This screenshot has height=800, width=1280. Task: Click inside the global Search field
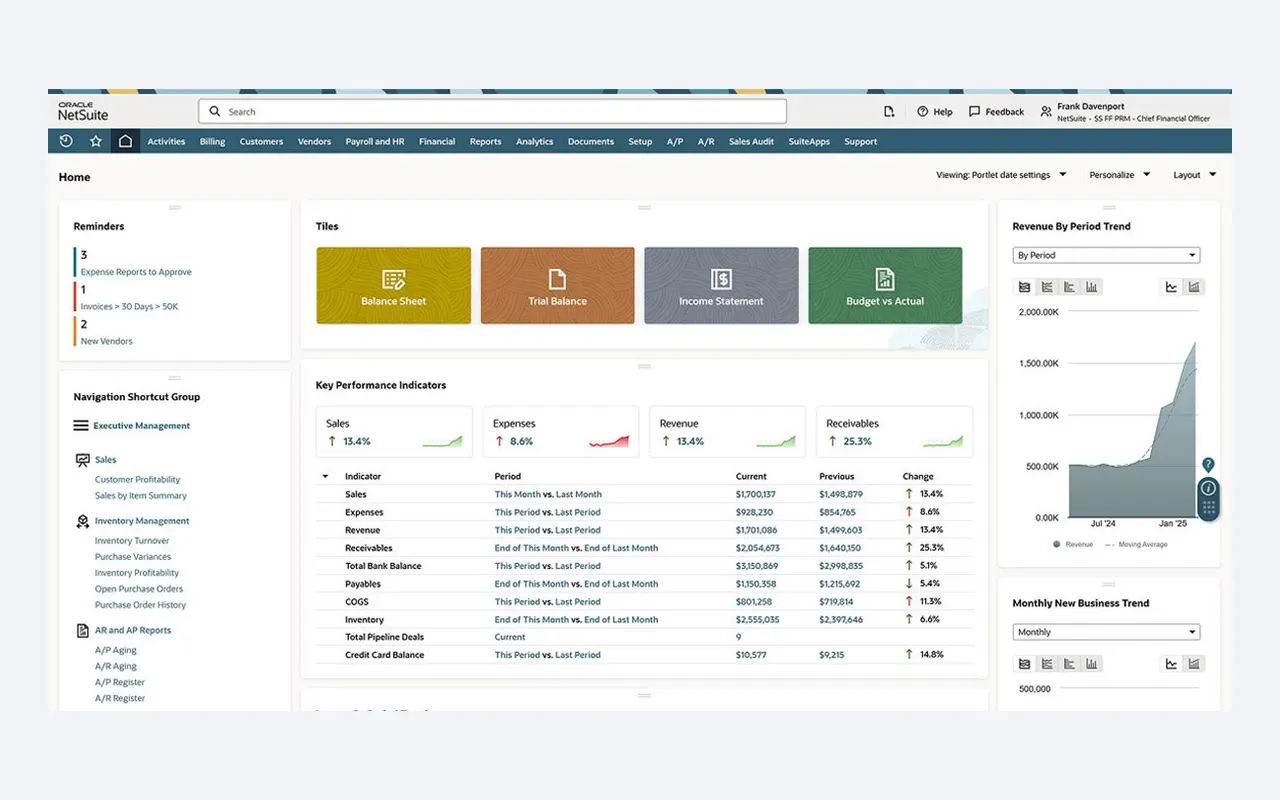coord(492,112)
